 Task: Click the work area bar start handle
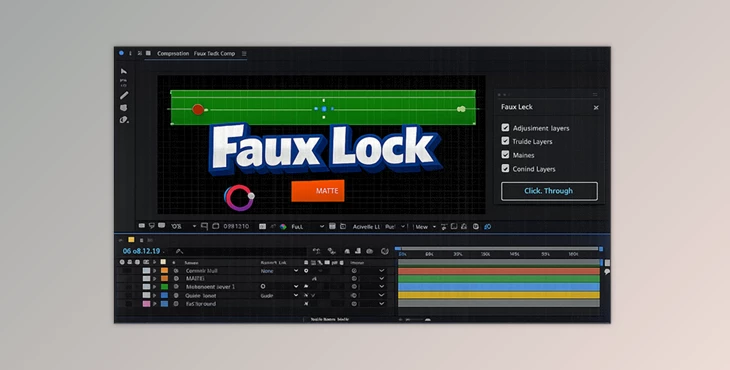coord(398,249)
